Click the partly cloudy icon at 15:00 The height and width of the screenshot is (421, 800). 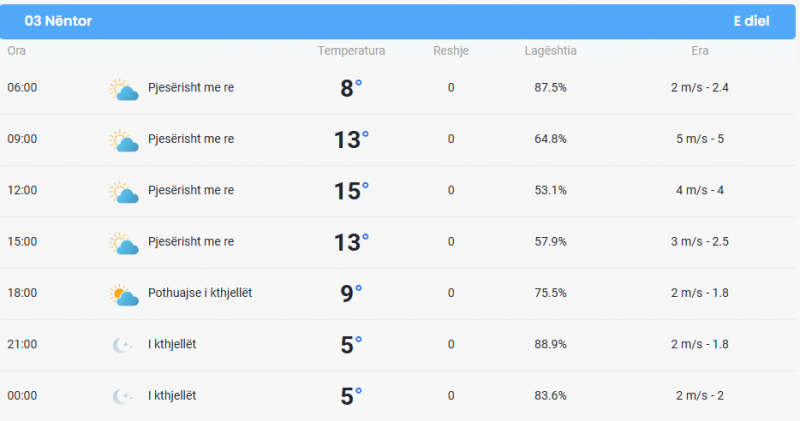[124, 243]
